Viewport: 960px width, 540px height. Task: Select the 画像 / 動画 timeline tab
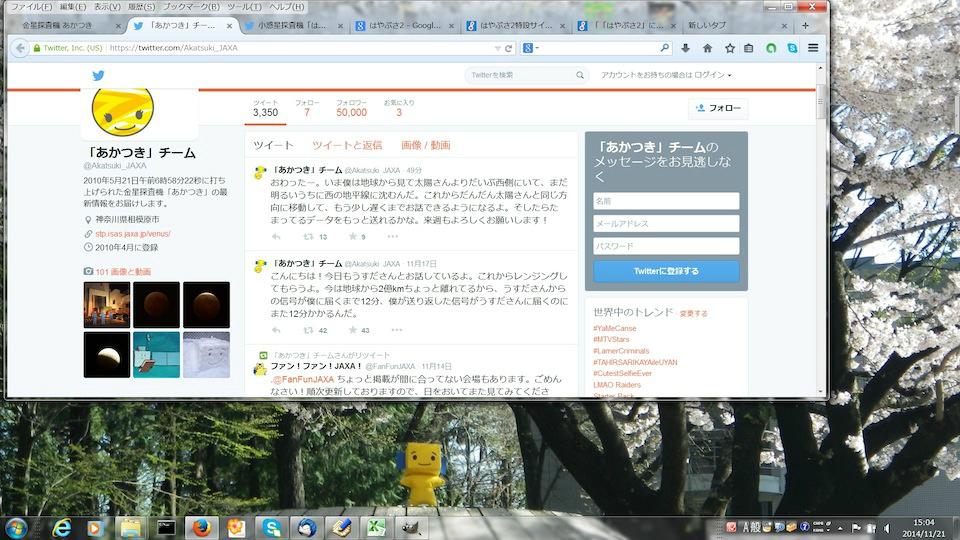tap(426, 145)
